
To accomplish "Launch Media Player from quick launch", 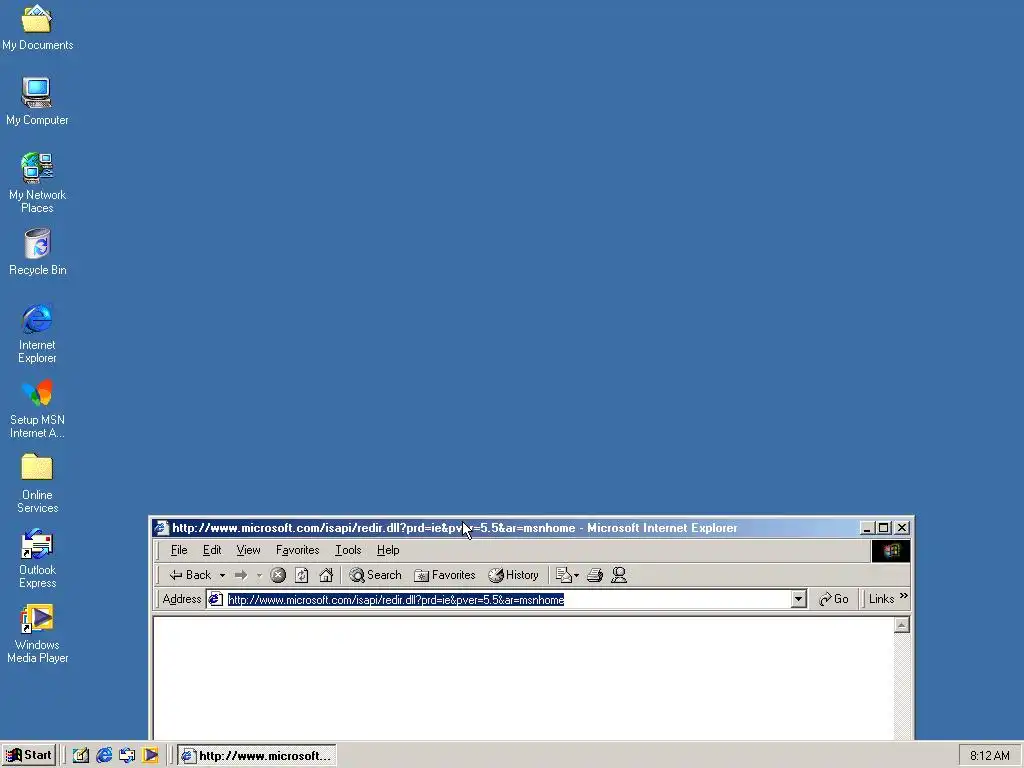I will click(150, 756).
